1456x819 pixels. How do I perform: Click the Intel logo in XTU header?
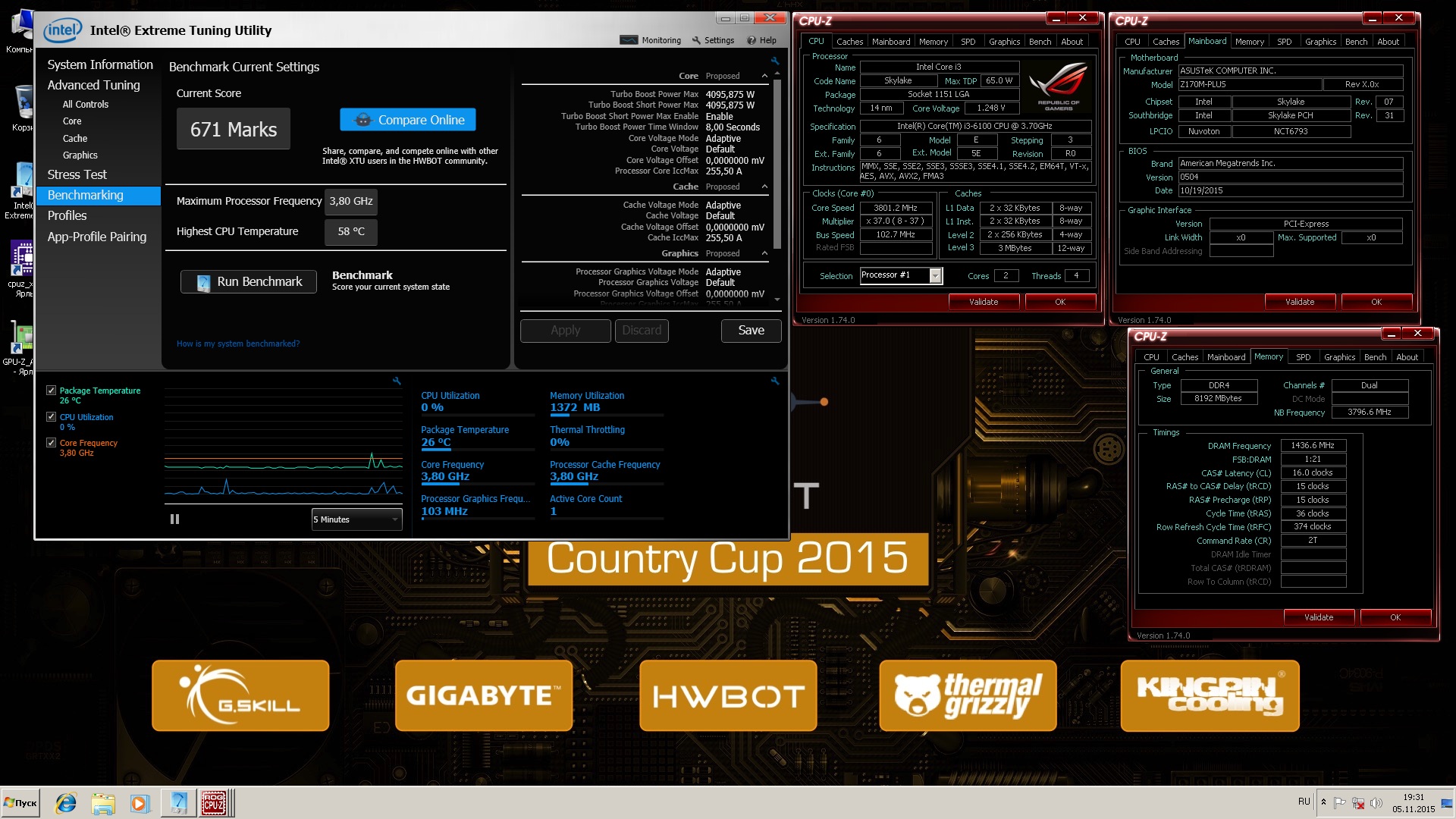click(x=62, y=30)
